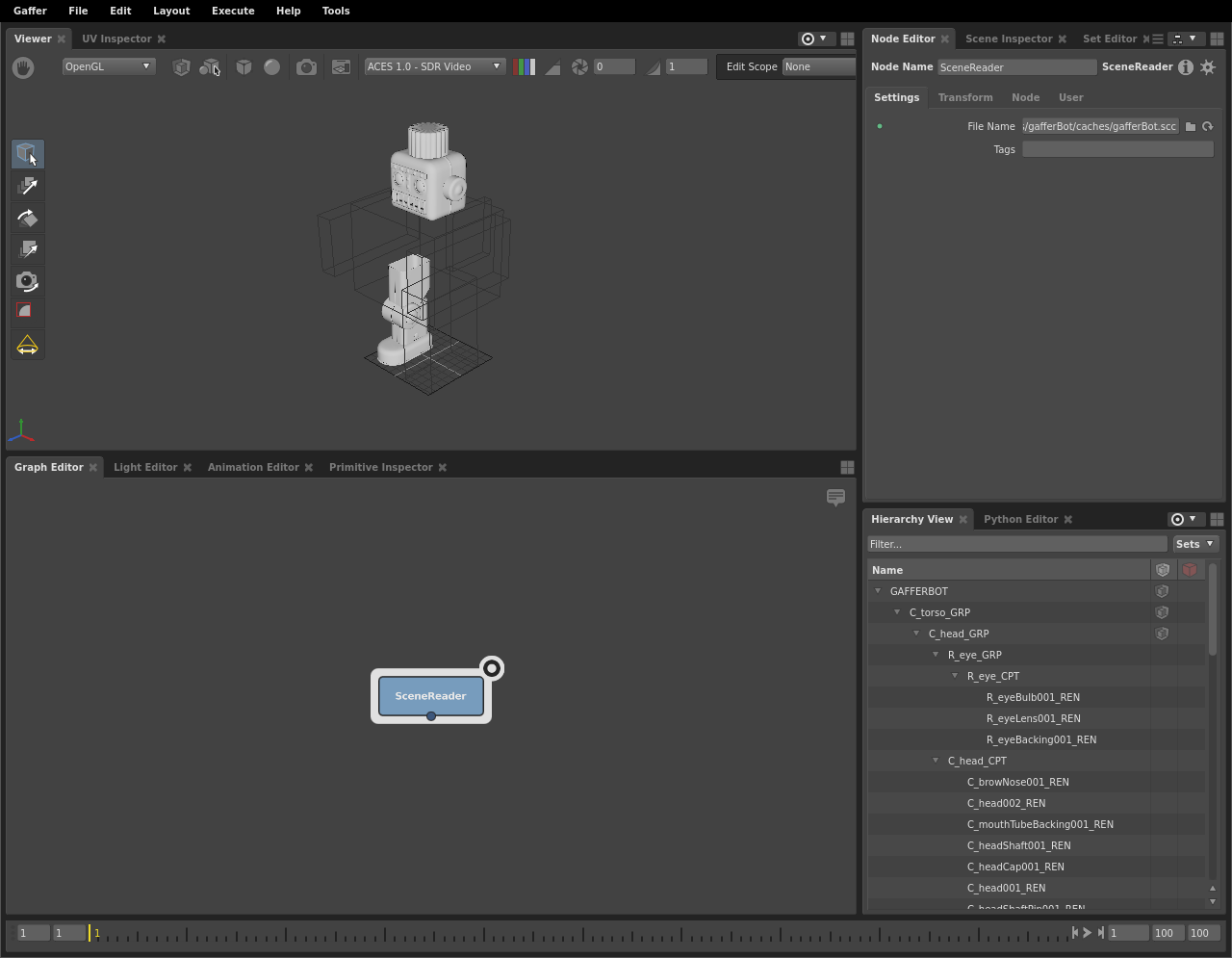Open the Sets dropdown in Hierarchy View
Screen dimensions: 1232x958
pyautogui.click(x=1195, y=544)
